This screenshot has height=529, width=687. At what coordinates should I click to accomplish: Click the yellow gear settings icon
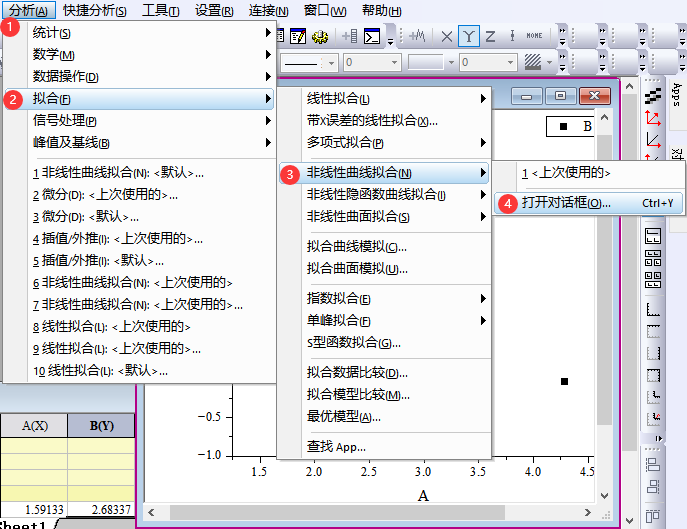(x=320, y=36)
